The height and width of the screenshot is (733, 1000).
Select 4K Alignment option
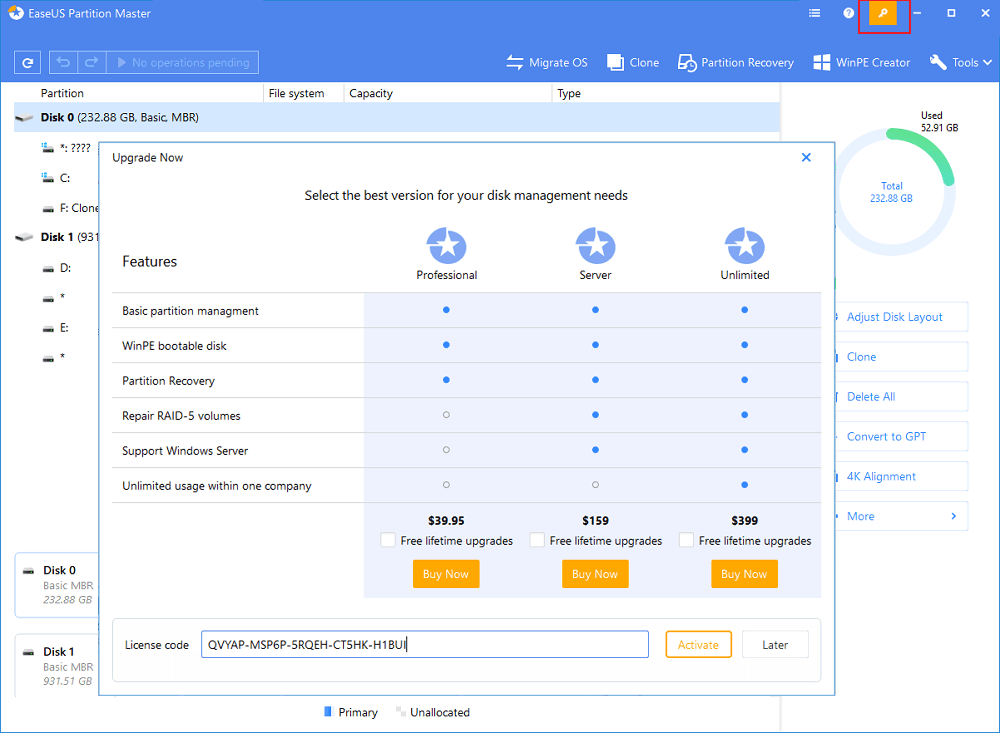[899, 476]
